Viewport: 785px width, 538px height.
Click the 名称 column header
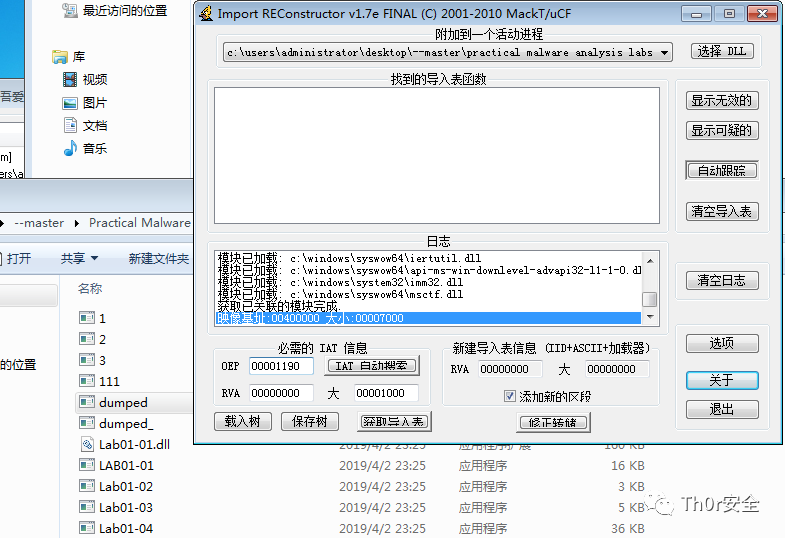[x=90, y=288]
